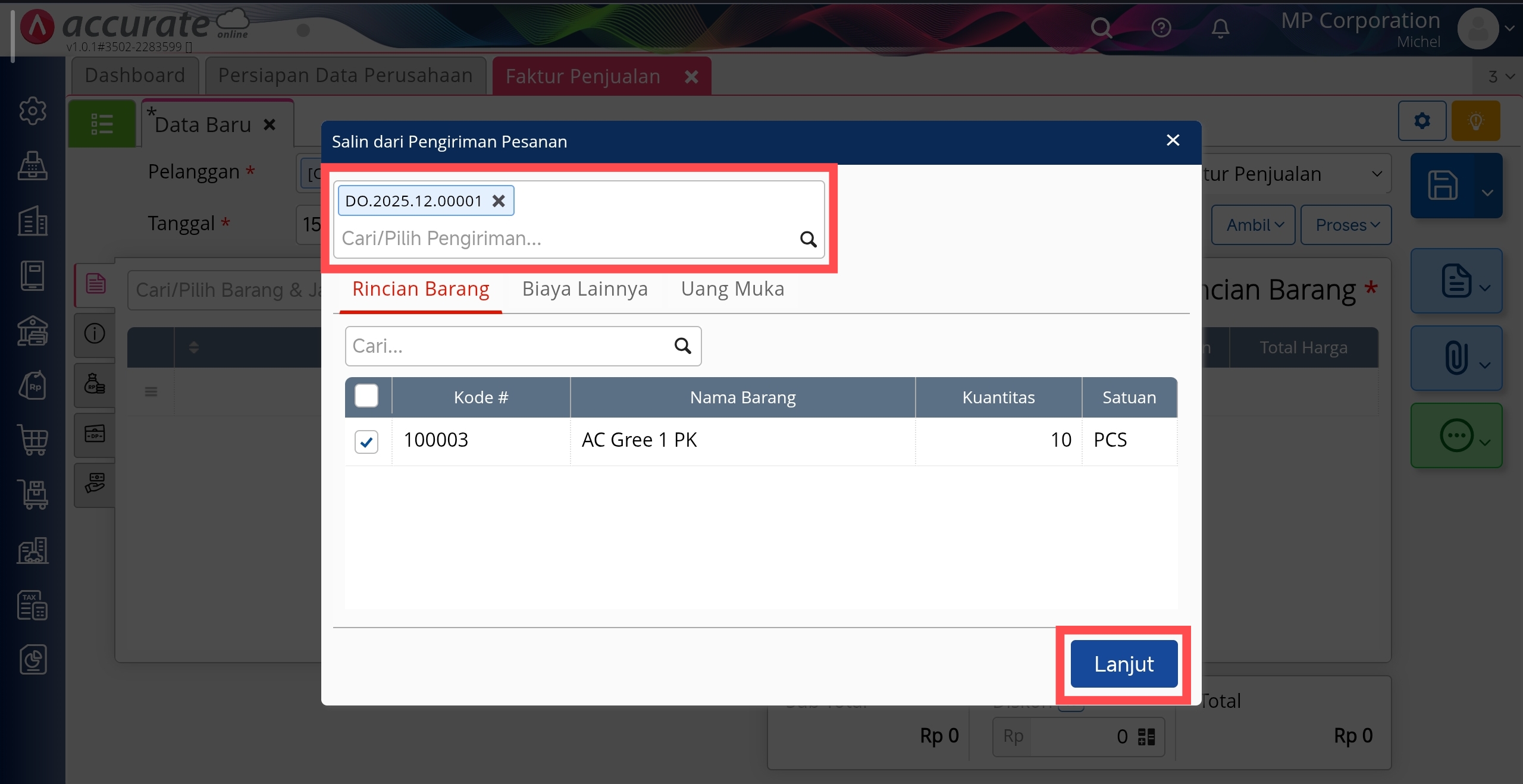Close the Salin dari Pengiriman Pesanan dialog
The image size is (1523, 784).
(1173, 140)
